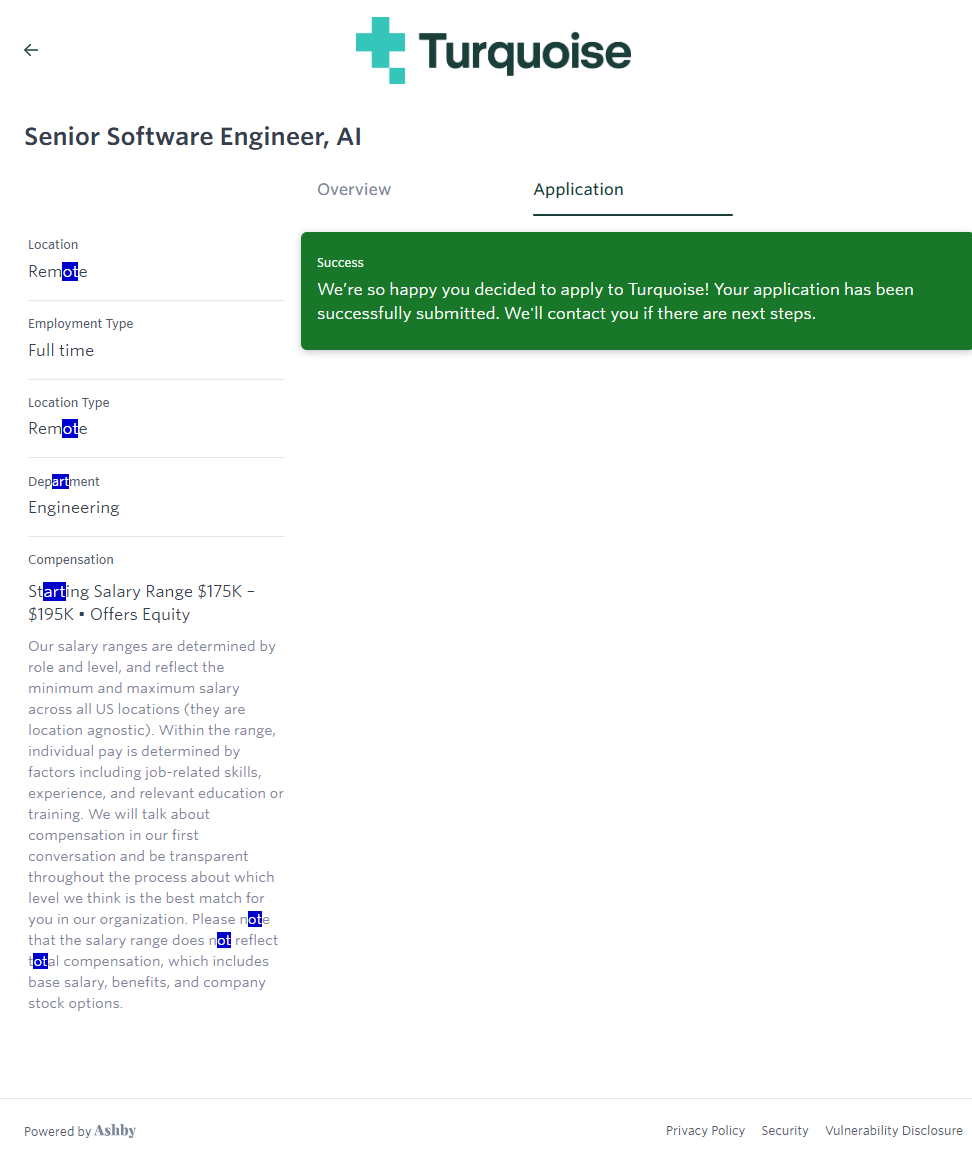Click the Senior Software Engineer, AI heading
972x1165 pixels.
pyautogui.click(x=193, y=137)
